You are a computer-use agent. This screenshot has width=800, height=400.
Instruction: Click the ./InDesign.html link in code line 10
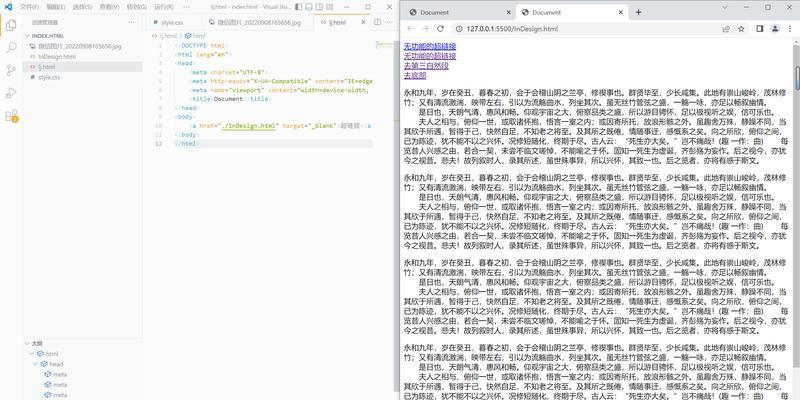249,126
